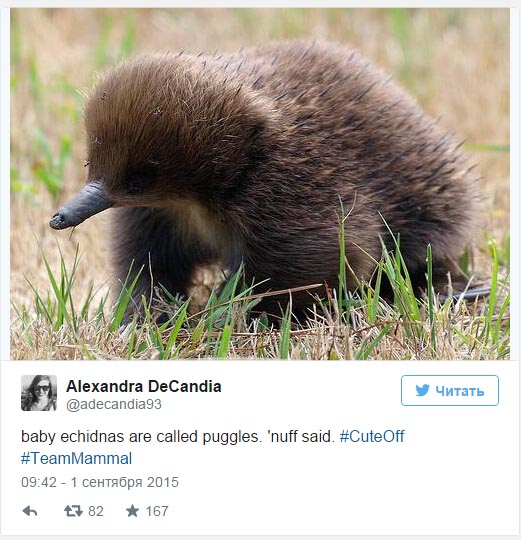
Task: Open the baby echidna photo
Action: [260, 184]
